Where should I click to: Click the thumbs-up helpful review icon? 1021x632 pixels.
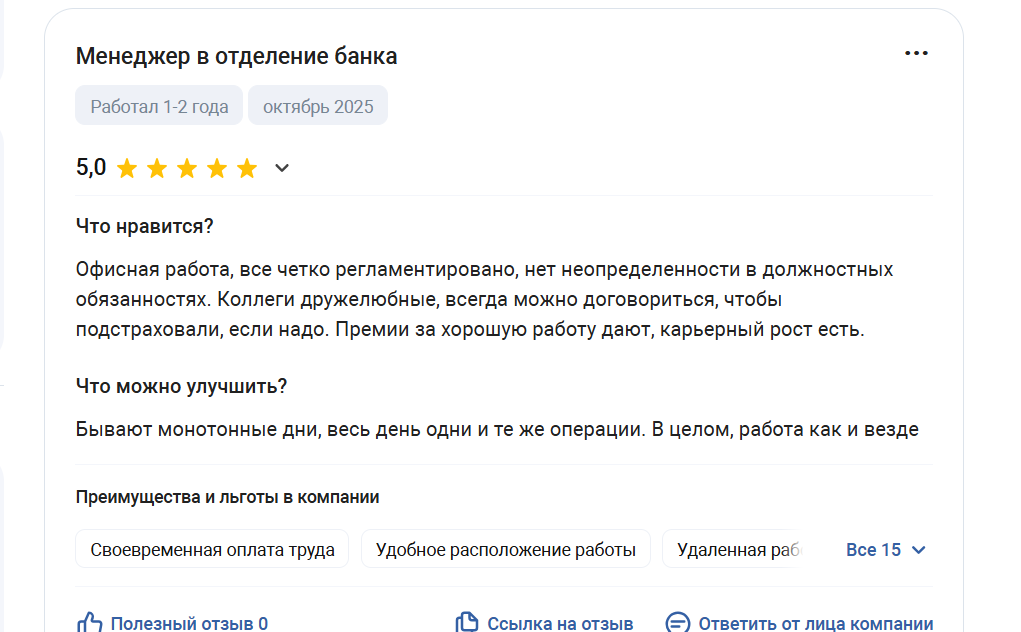tap(90, 623)
